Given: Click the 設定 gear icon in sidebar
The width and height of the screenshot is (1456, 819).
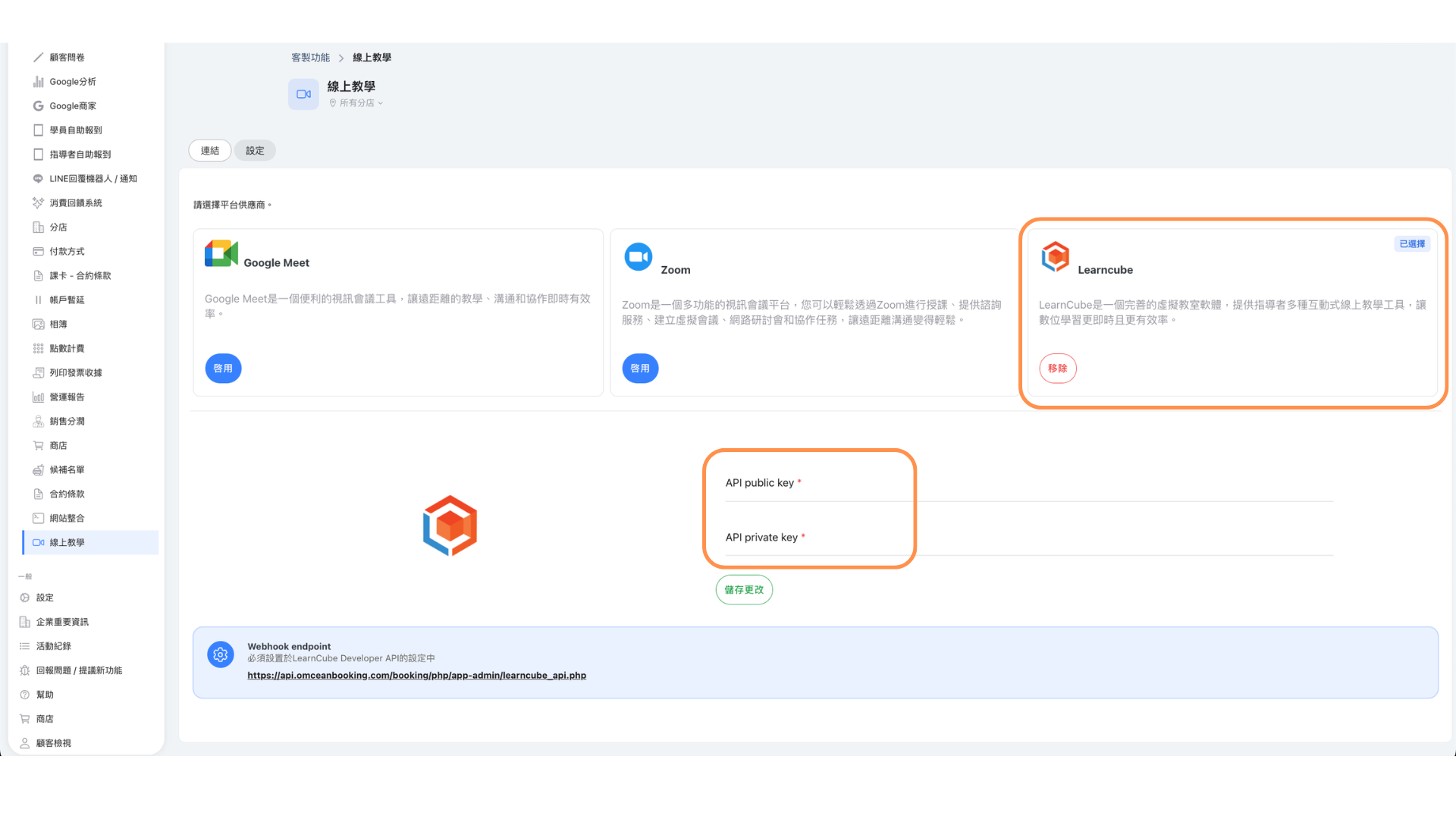Looking at the screenshot, I should point(24,598).
